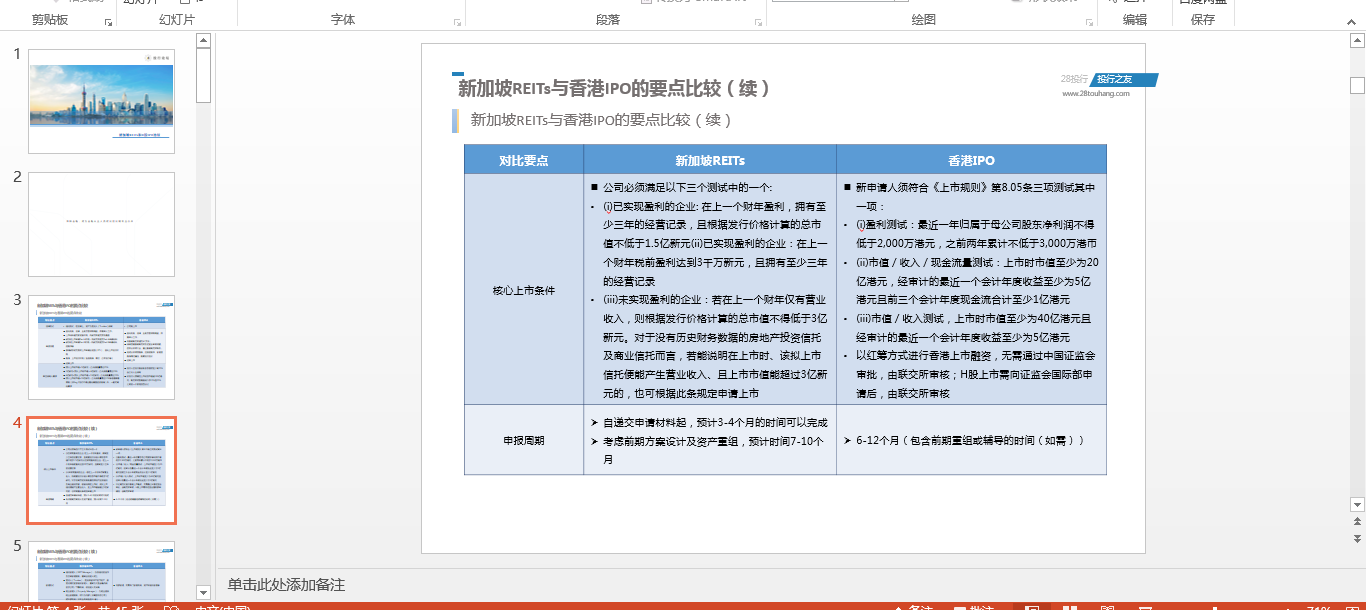
Task: Click the '投行之友' blue logo badge
Action: [x=1124, y=80]
